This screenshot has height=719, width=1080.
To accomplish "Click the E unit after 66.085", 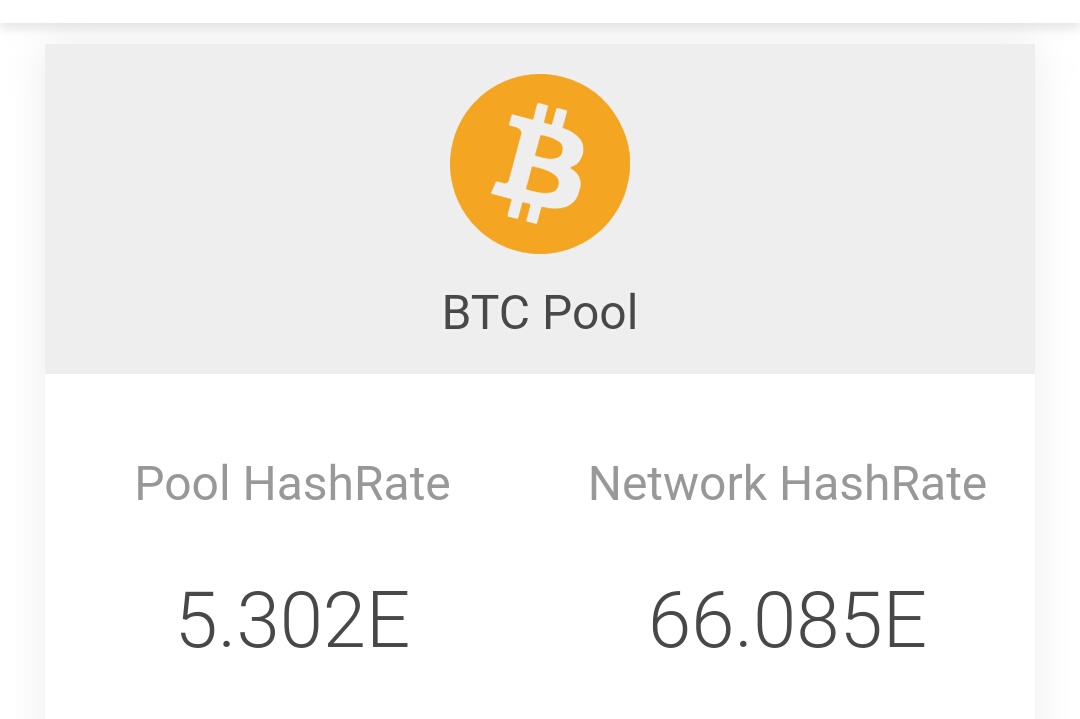I will 906,620.
